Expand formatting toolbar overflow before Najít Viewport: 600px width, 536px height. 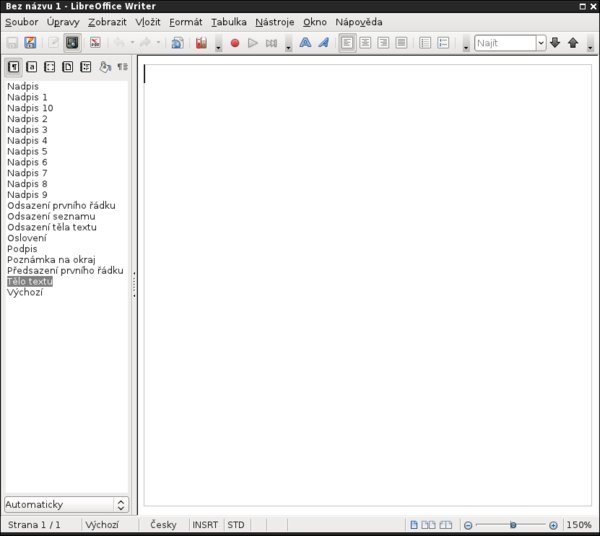click(x=466, y=44)
